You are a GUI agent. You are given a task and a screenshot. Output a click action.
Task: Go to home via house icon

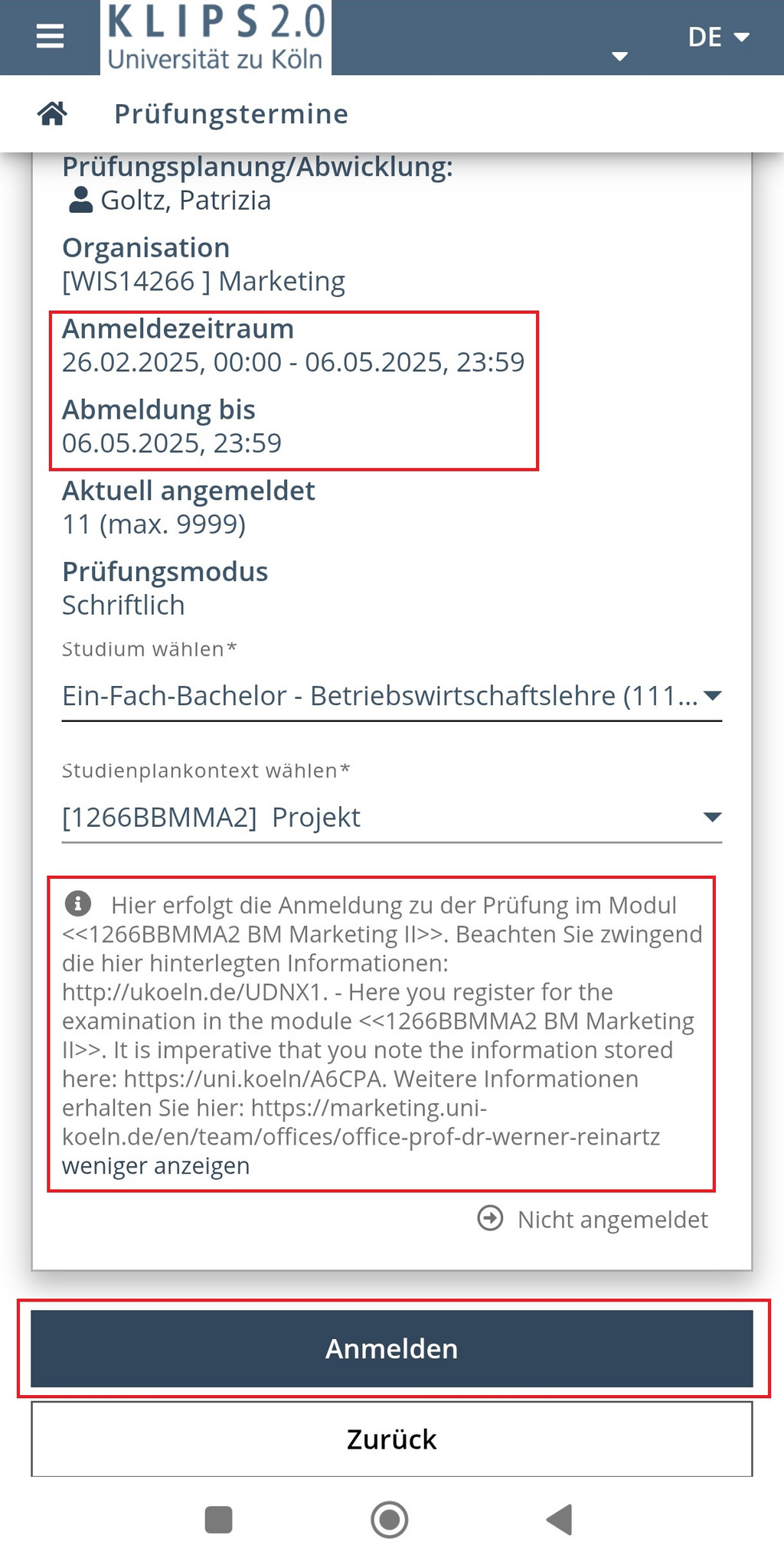[x=52, y=114]
